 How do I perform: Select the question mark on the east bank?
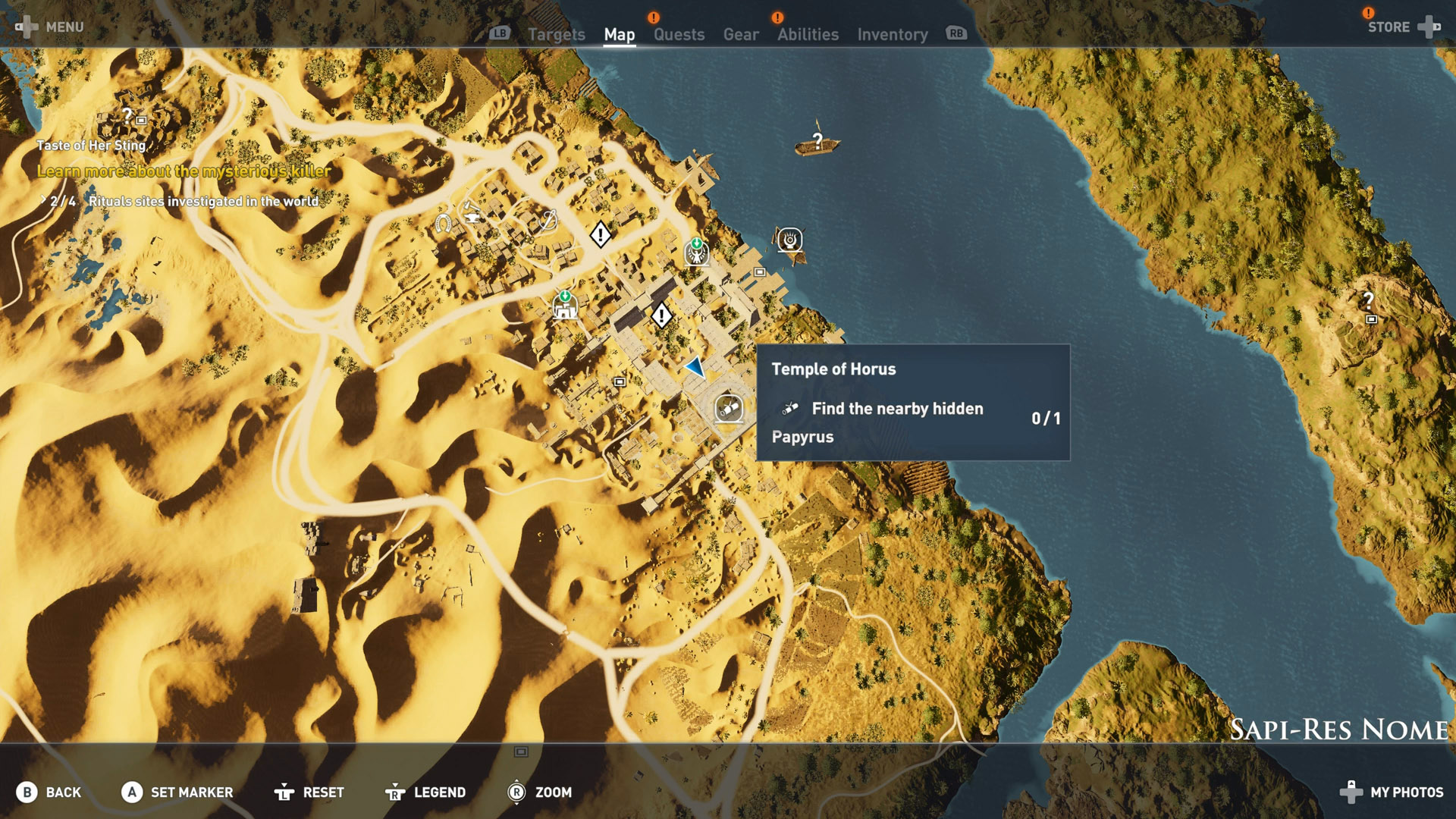(1369, 300)
